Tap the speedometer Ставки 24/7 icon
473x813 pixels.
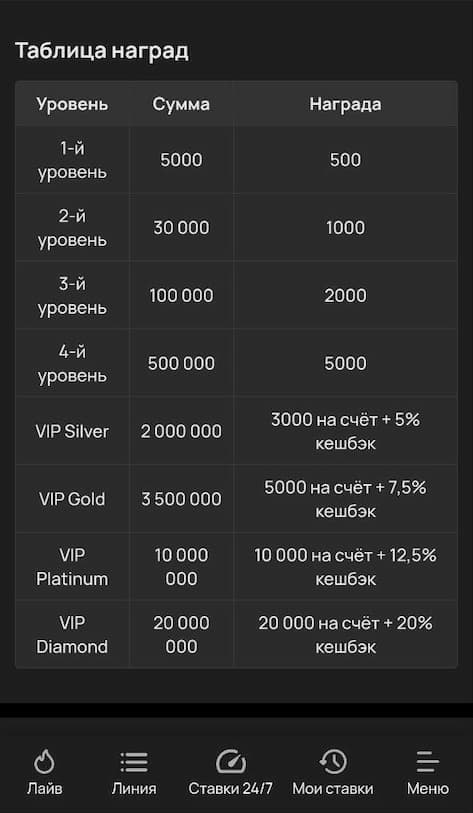tap(230, 762)
